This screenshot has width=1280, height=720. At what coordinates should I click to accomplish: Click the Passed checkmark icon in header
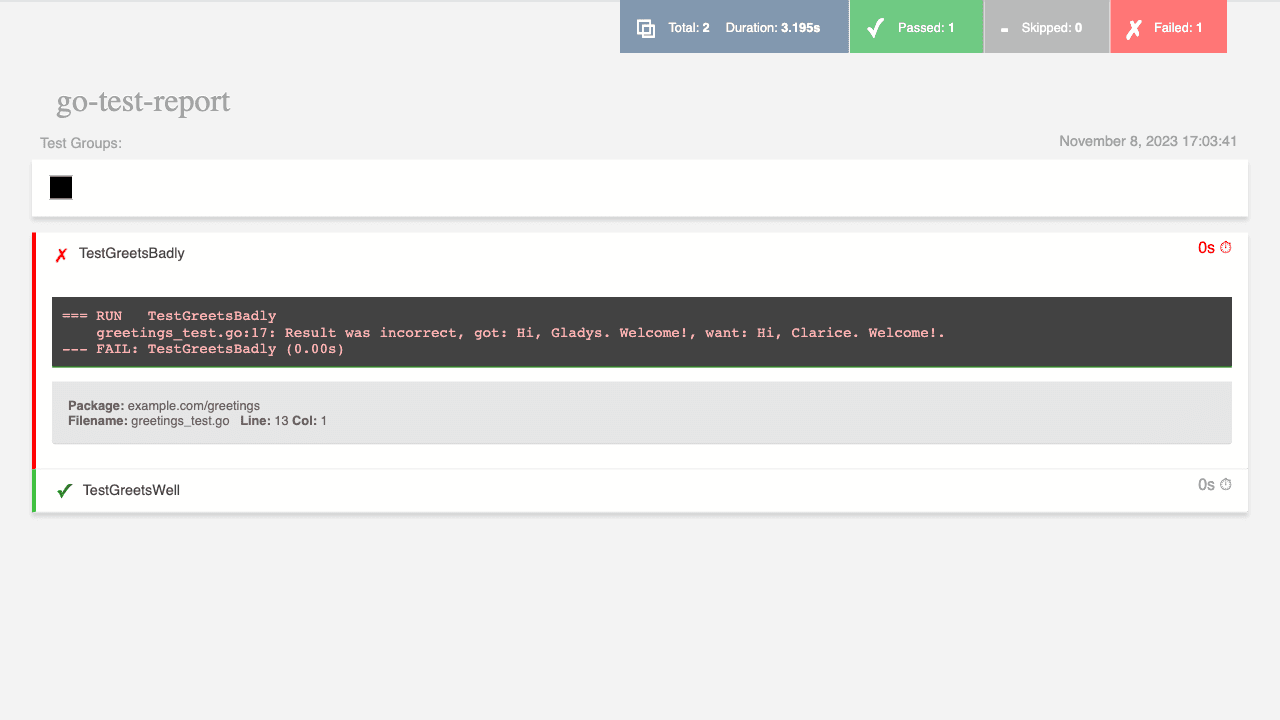point(875,28)
